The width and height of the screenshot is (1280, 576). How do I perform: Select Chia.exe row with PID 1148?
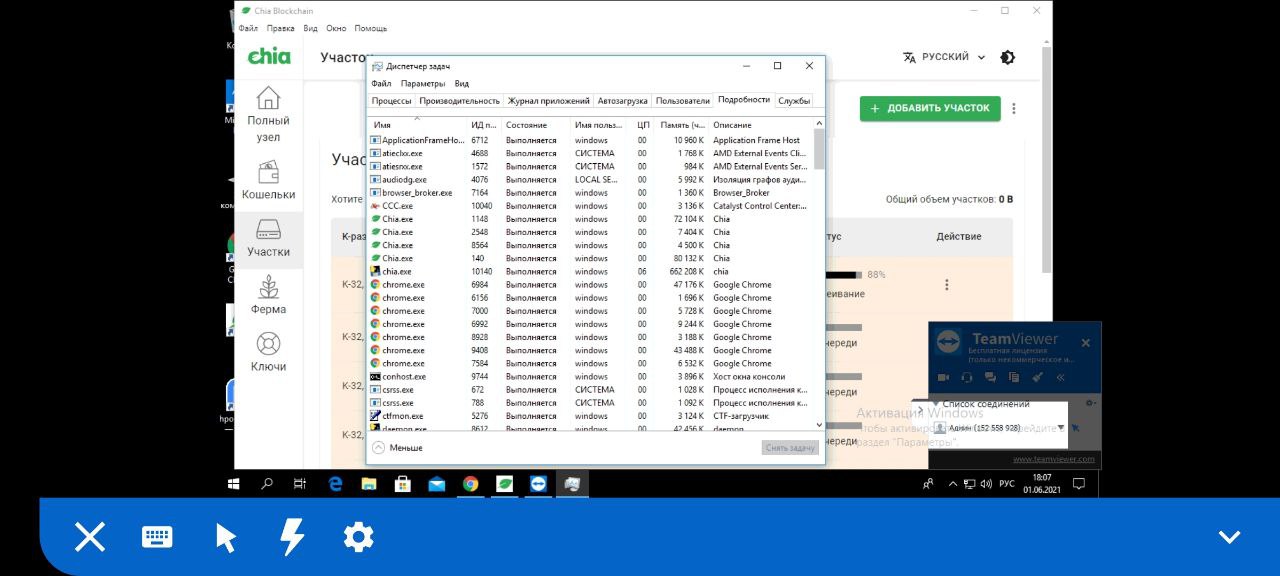[x=590, y=219]
